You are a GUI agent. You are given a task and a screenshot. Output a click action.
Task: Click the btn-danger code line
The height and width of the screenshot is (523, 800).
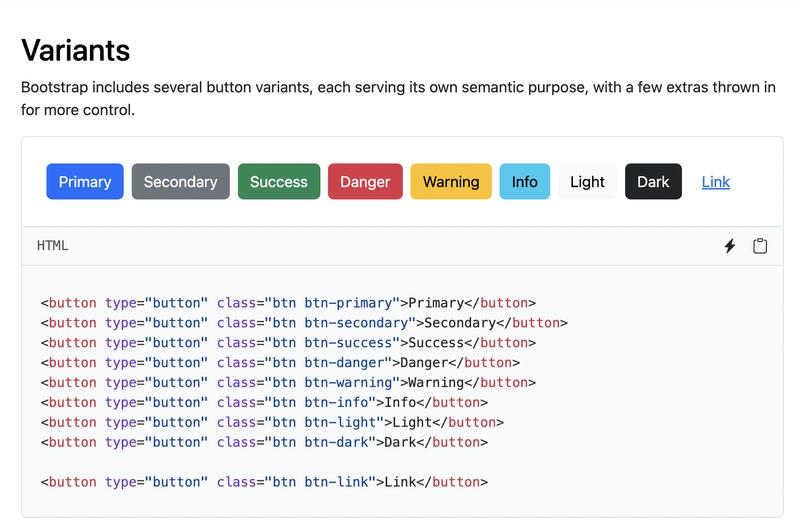[280, 363]
